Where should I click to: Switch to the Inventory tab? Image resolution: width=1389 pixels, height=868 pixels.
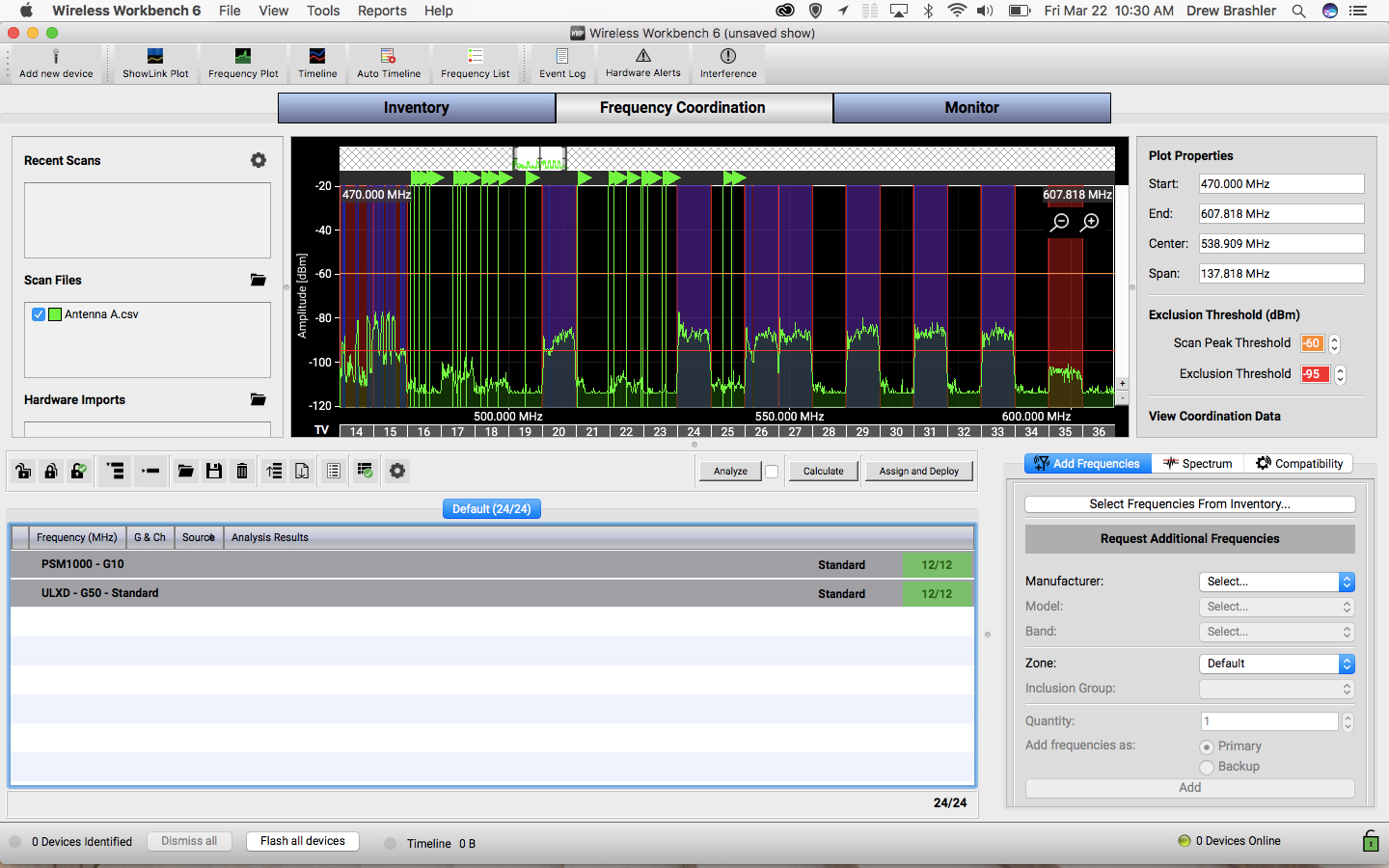point(417,108)
